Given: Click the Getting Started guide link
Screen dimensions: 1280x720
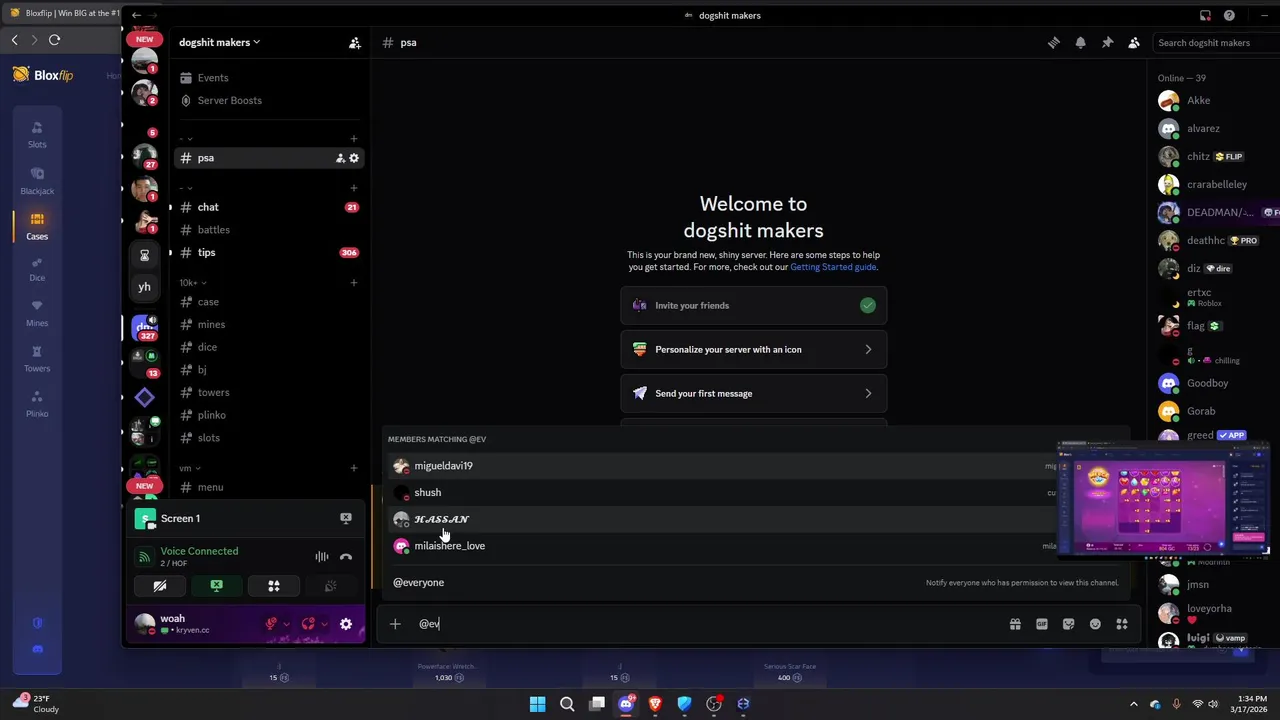Looking at the screenshot, I should tap(833, 268).
